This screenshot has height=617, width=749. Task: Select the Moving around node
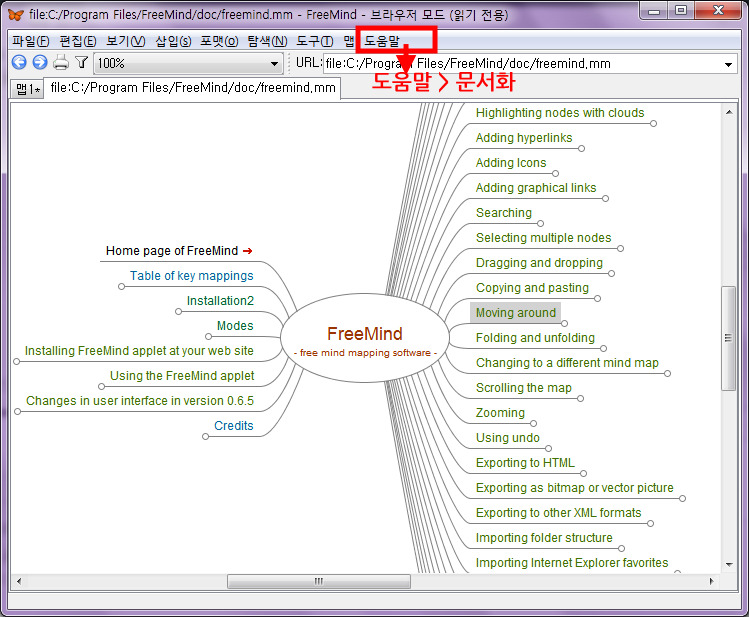pyautogui.click(x=515, y=313)
